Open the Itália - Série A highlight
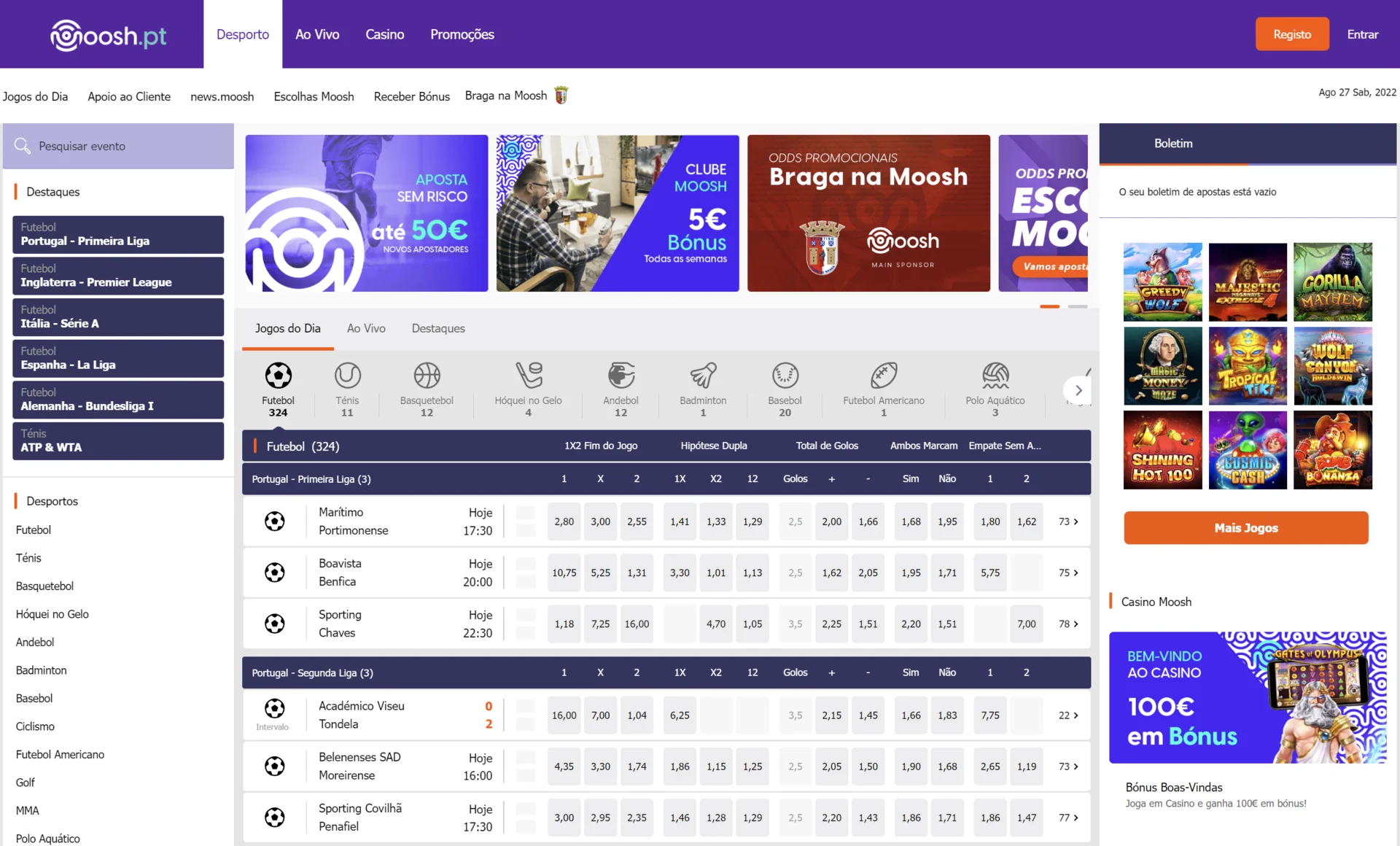 pyautogui.click(x=118, y=317)
